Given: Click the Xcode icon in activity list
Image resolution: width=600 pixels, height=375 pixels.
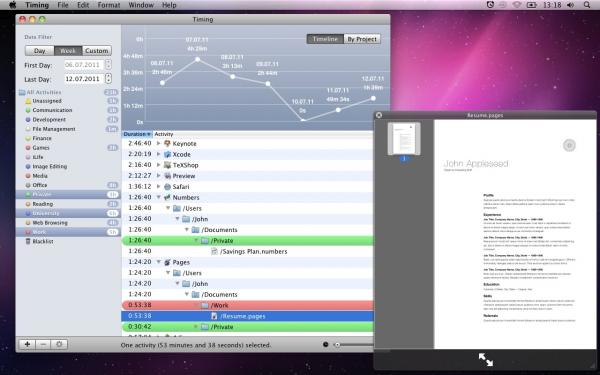Looking at the screenshot, I should [167, 154].
